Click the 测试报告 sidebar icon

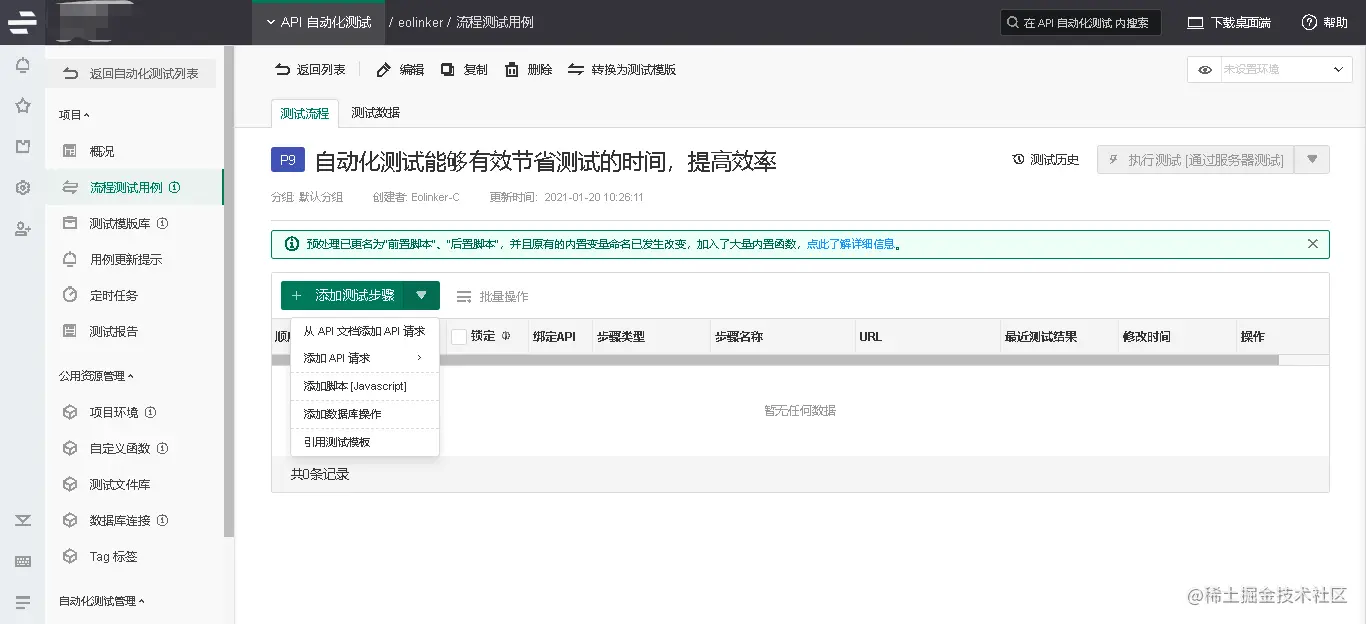[x=70, y=331]
